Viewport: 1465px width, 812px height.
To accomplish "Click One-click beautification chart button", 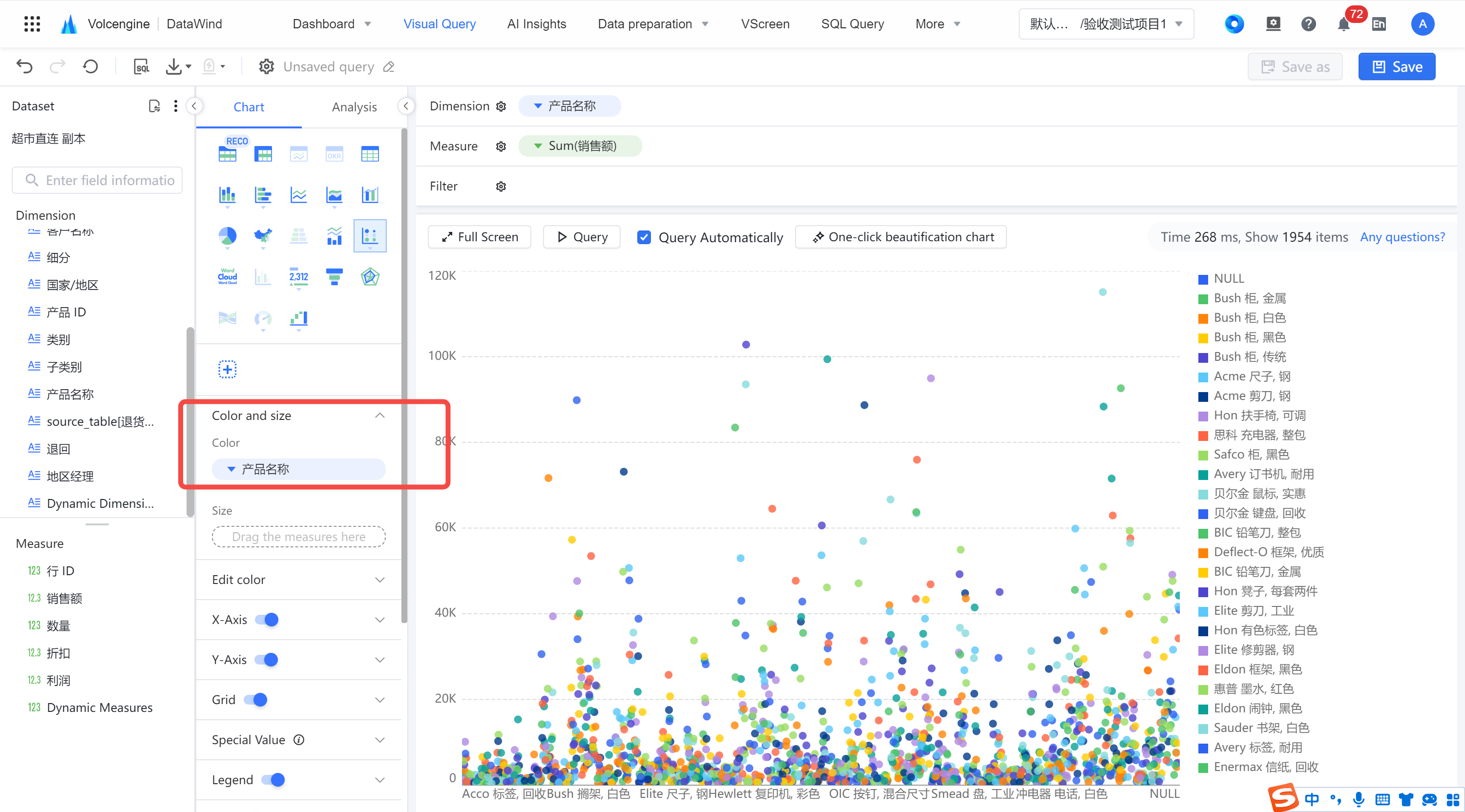I will pos(901,236).
